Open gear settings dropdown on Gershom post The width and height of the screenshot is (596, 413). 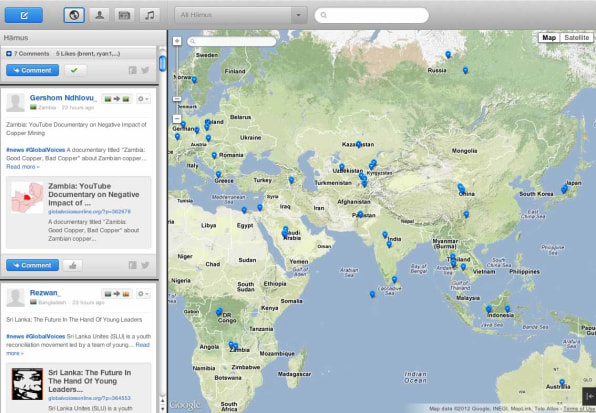coord(143,99)
